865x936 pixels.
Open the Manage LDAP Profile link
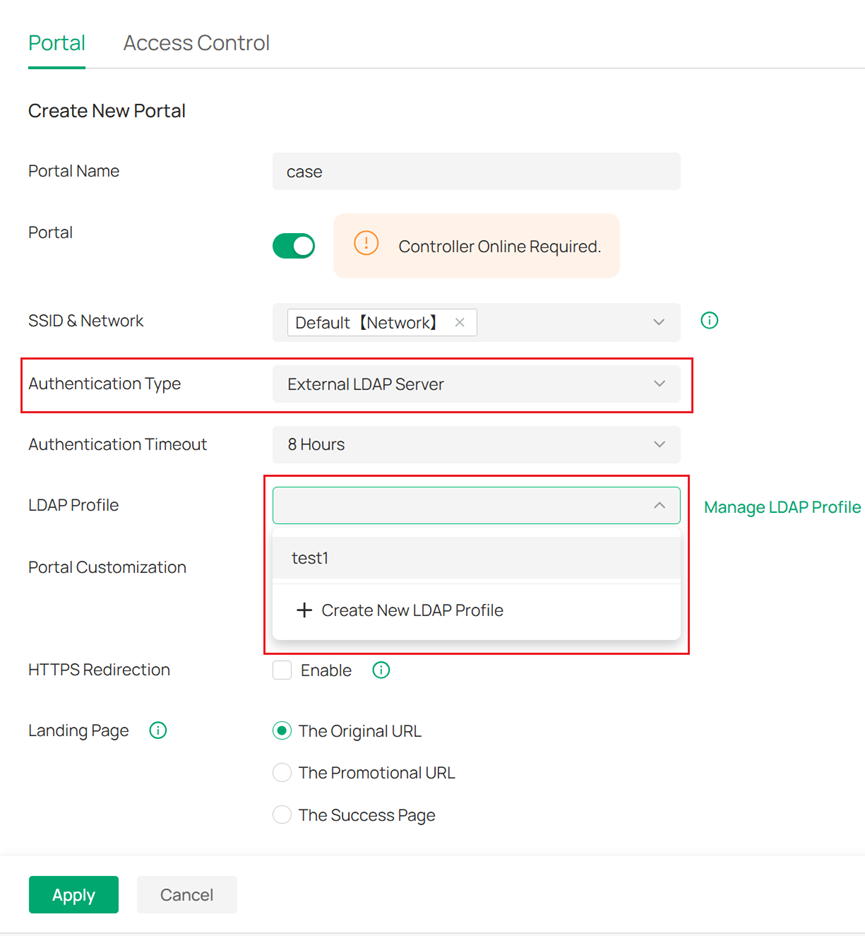(782, 506)
